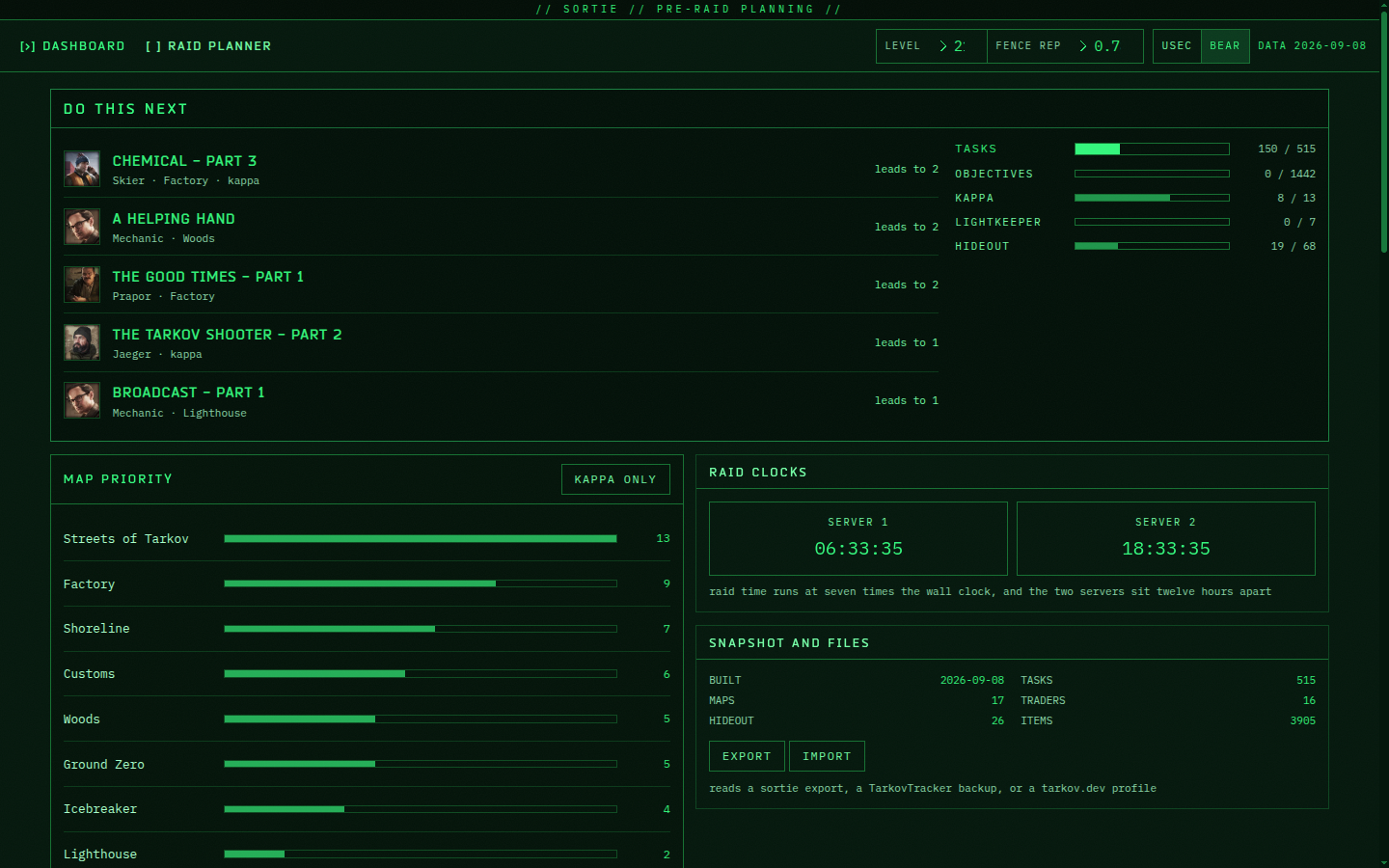This screenshot has width=1389, height=868.
Task: Click the 8 / 13 Kappa count
Action: coord(1296,198)
